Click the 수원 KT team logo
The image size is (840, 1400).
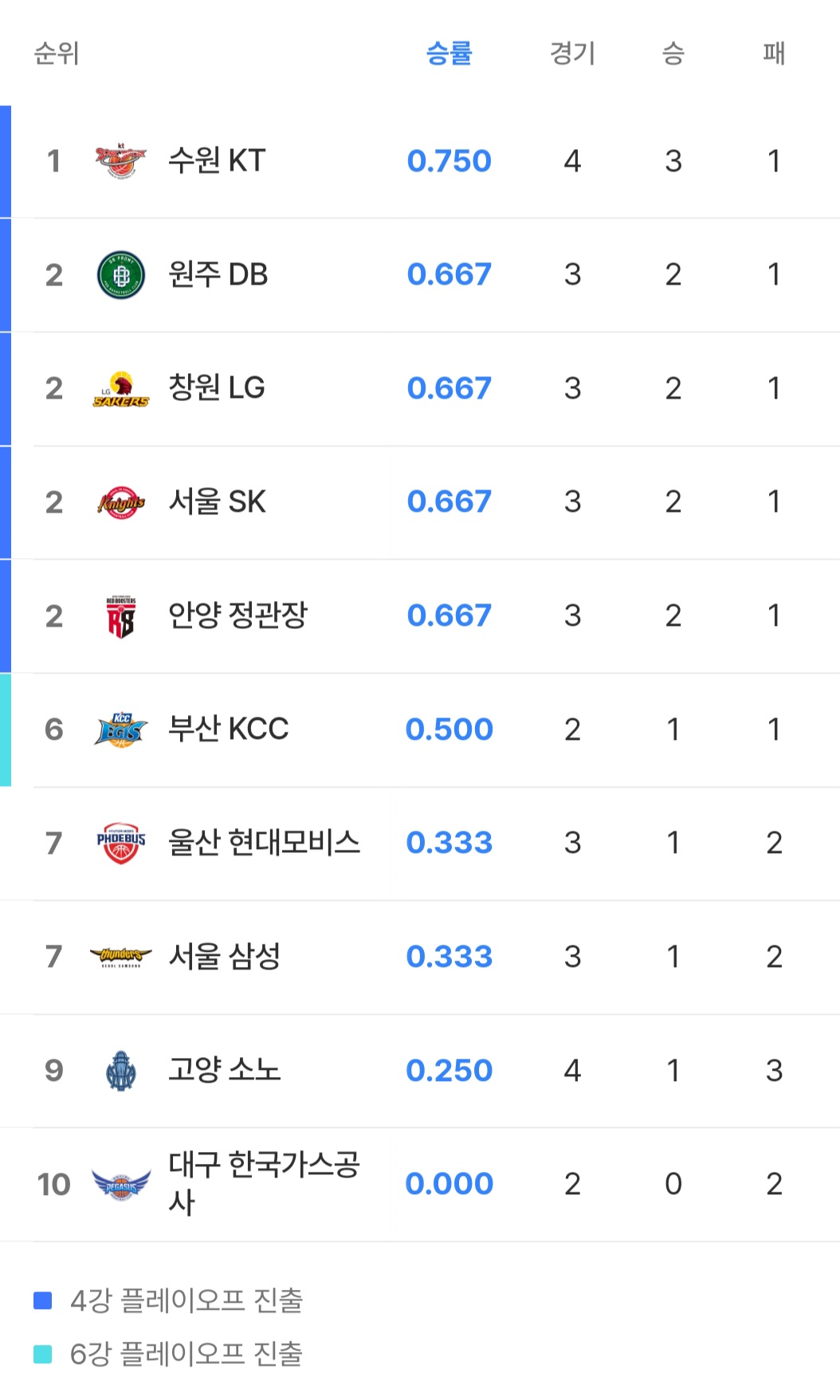pos(121,161)
